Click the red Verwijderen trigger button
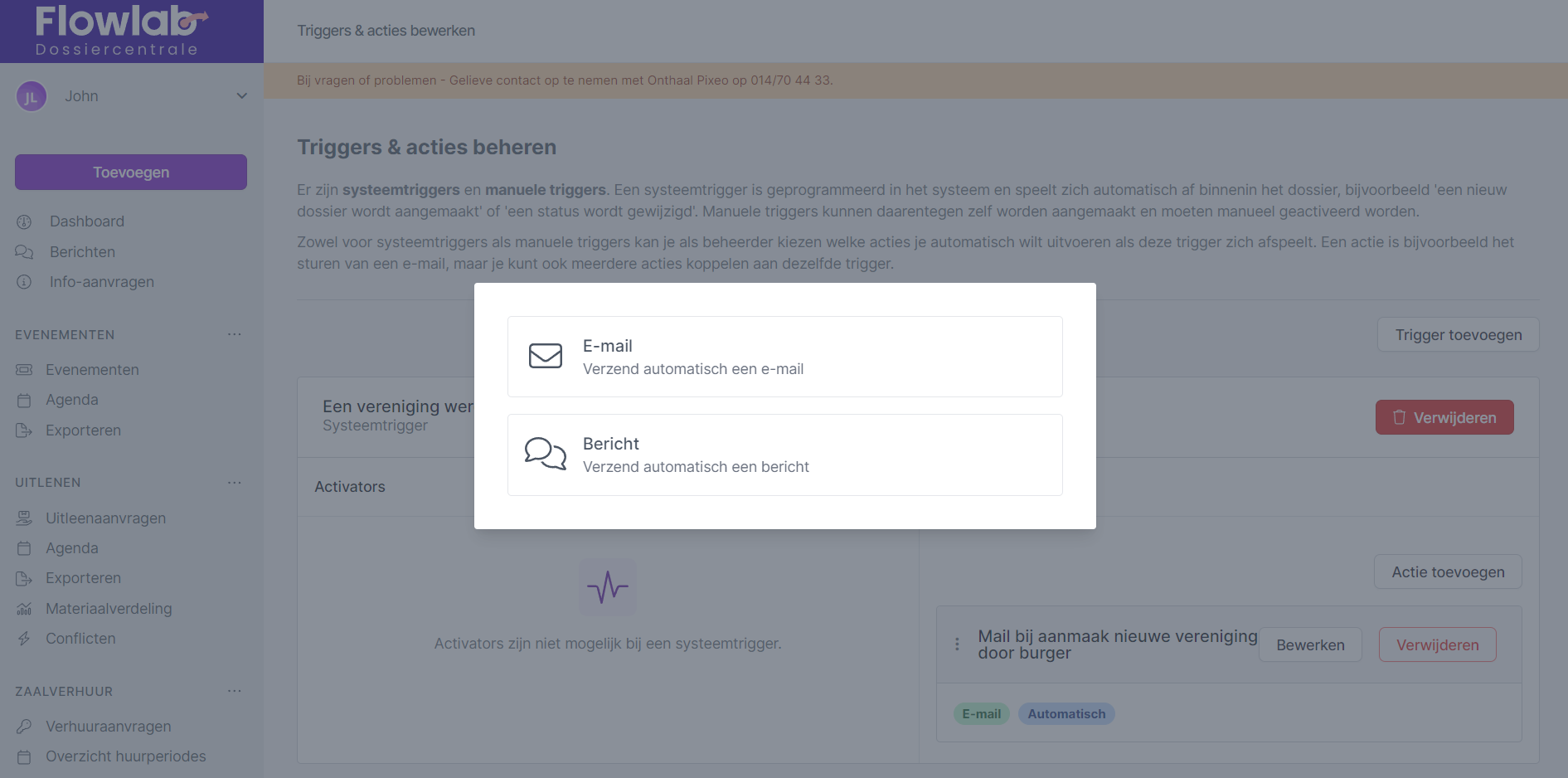Image resolution: width=1568 pixels, height=778 pixels. click(x=1444, y=417)
